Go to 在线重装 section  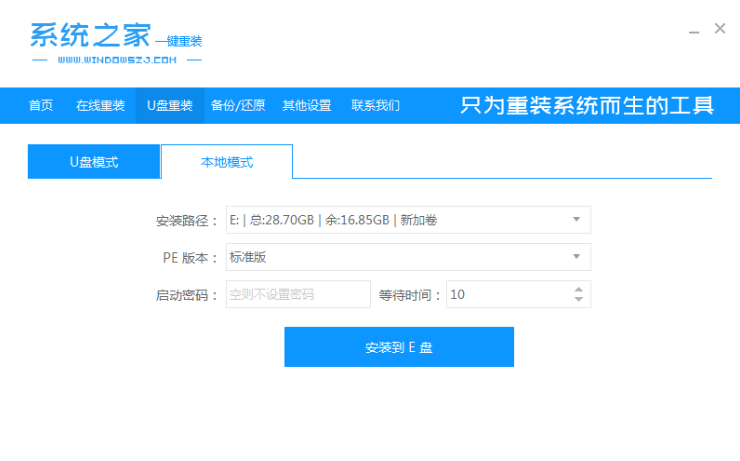point(100,105)
